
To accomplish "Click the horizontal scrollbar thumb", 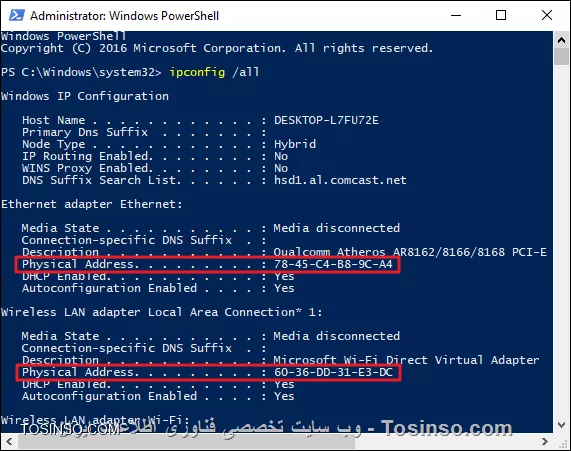I will pyautogui.click(x=186, y=441).
